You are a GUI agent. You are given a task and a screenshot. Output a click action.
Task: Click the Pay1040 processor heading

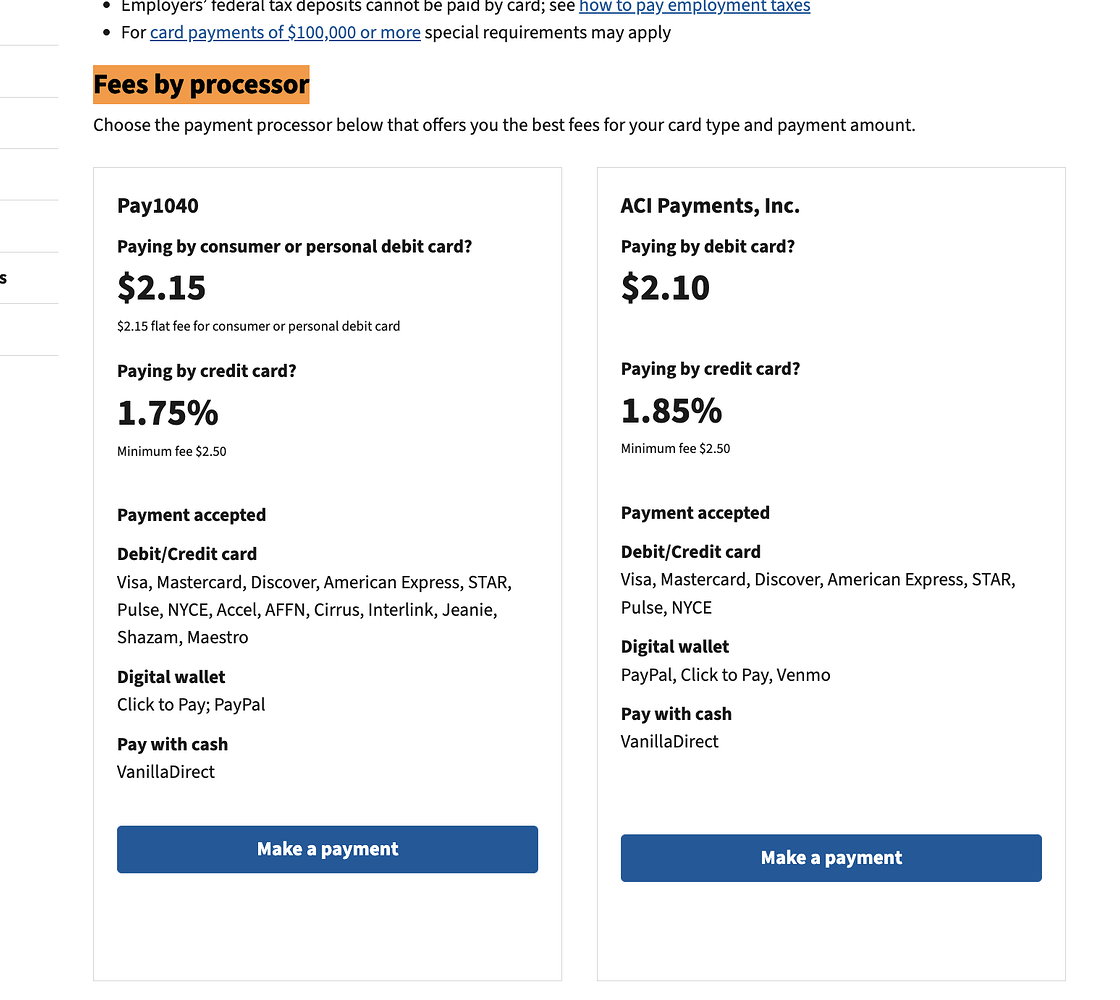(x=158, y=206)
